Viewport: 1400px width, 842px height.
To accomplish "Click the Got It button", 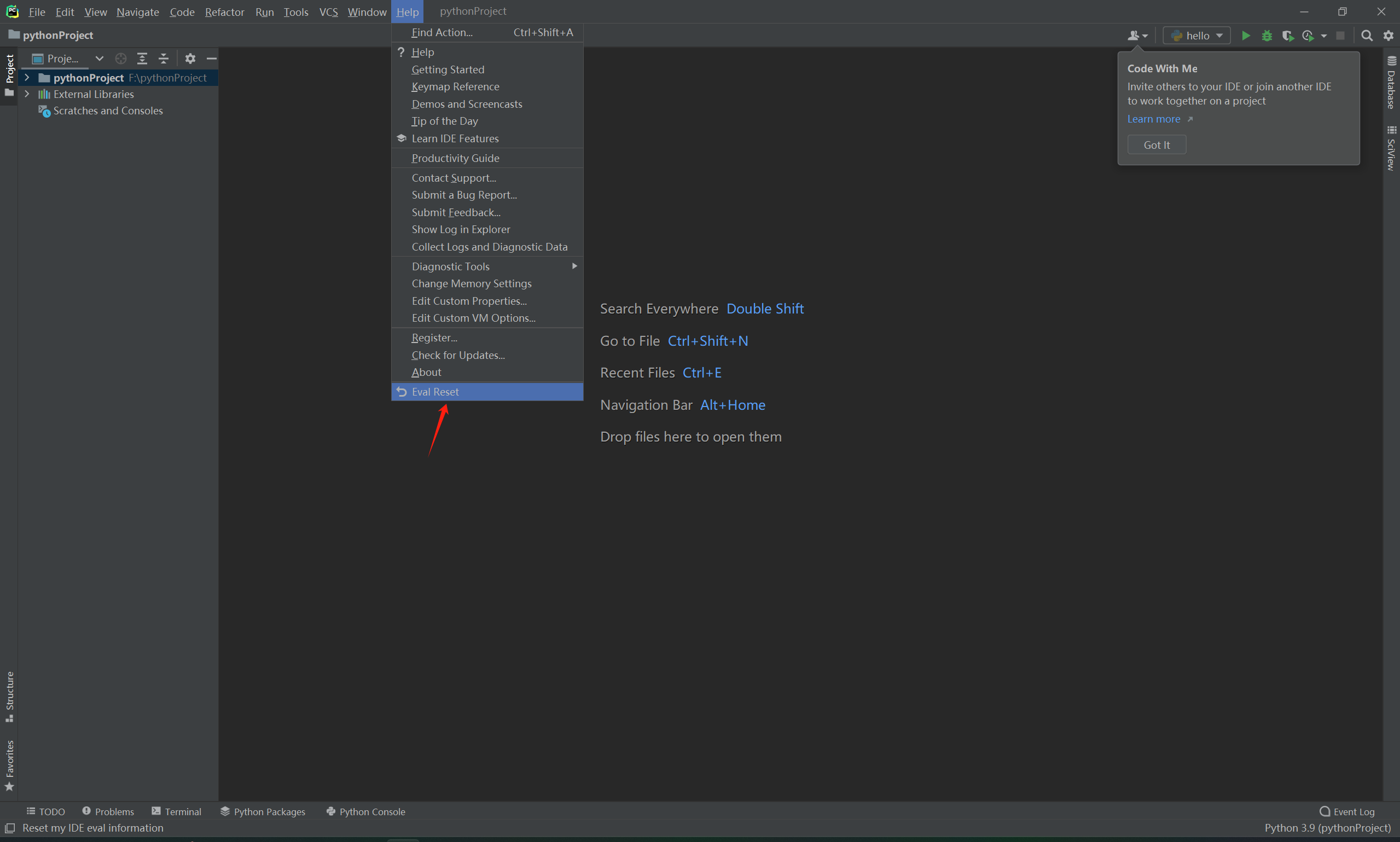I will [1156, 144].
